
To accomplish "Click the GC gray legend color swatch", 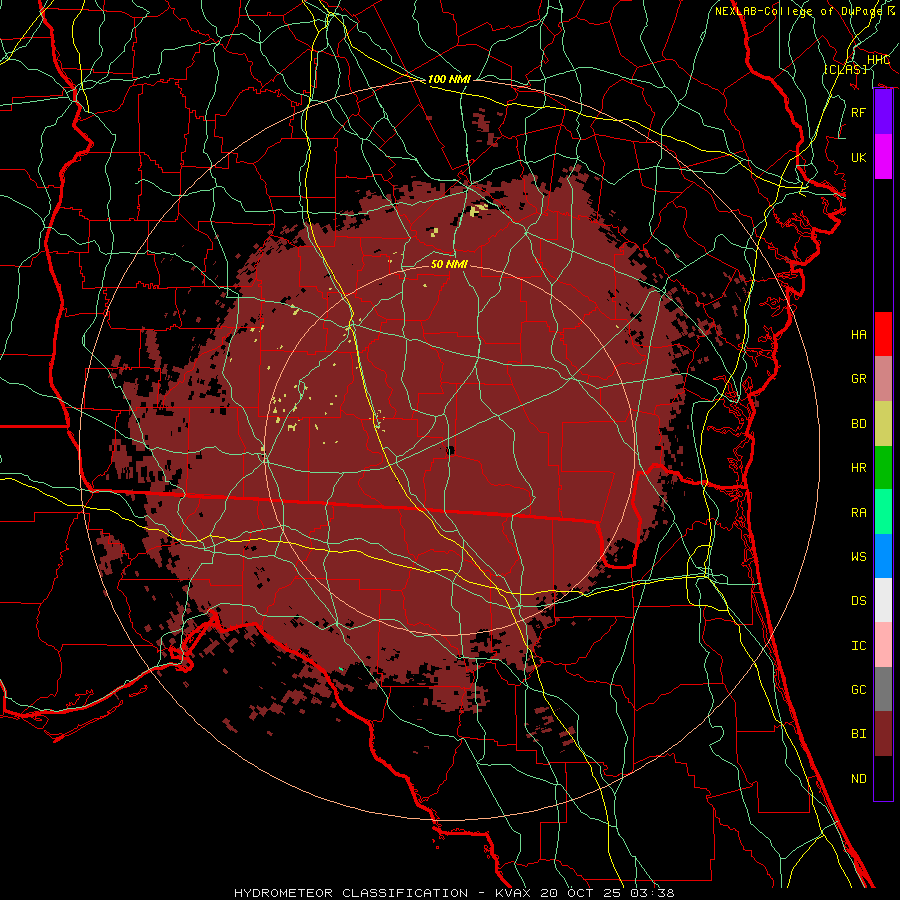I will pos(883,689).
